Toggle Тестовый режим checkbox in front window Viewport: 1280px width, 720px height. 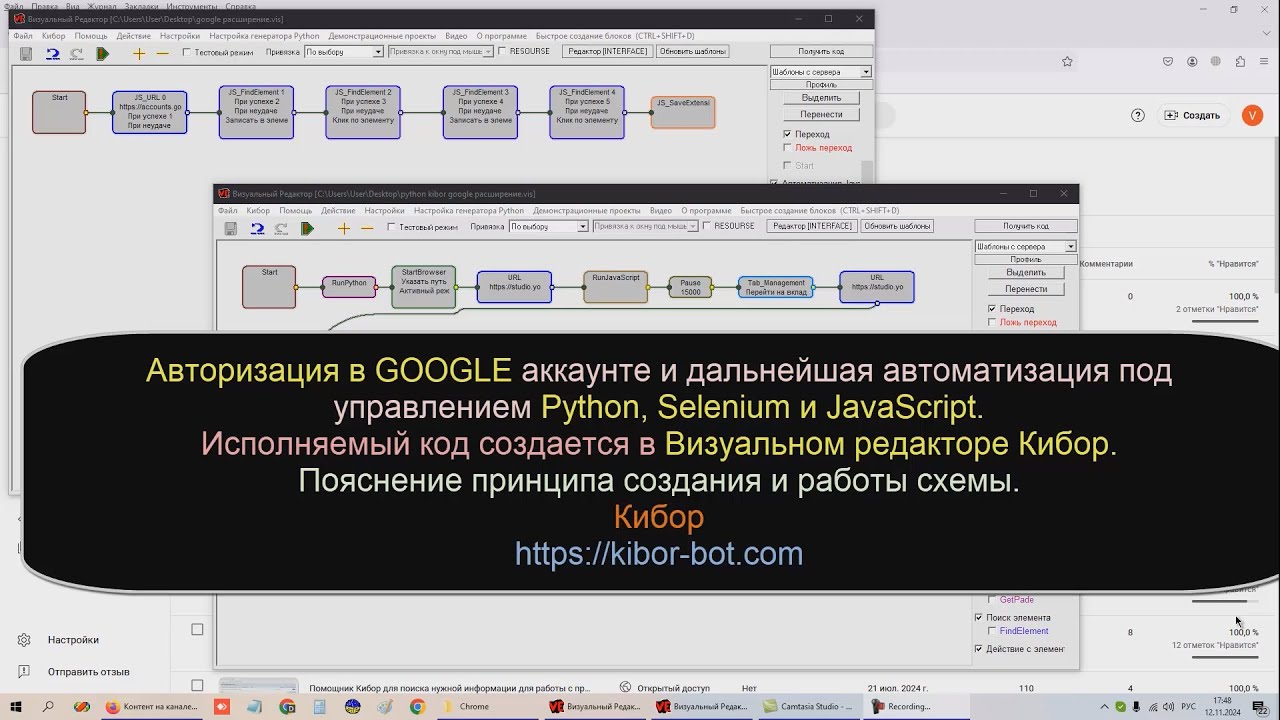pos(392,227)
